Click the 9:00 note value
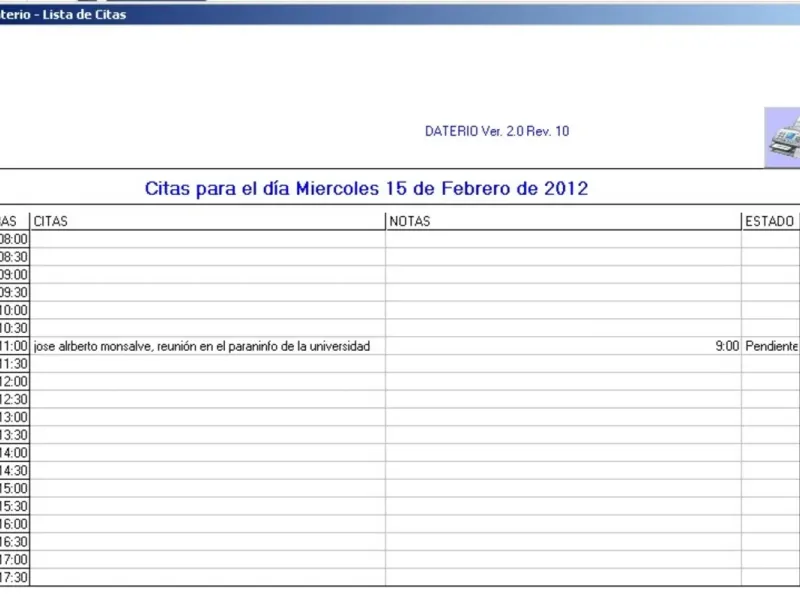The width and height of the screenshot is (800, 600). (x=727, y=346)
